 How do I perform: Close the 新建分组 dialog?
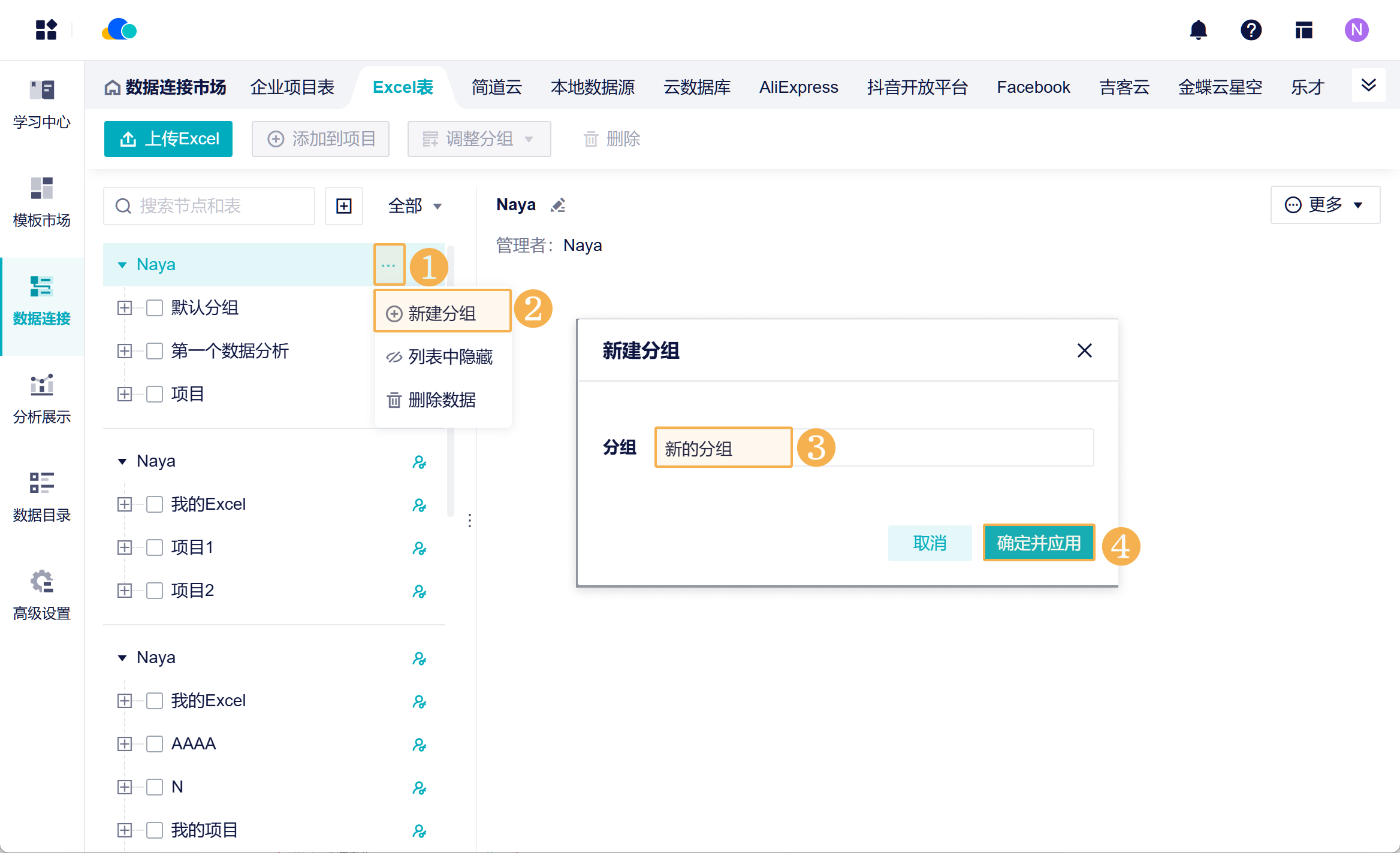[x=1084, y=350]
